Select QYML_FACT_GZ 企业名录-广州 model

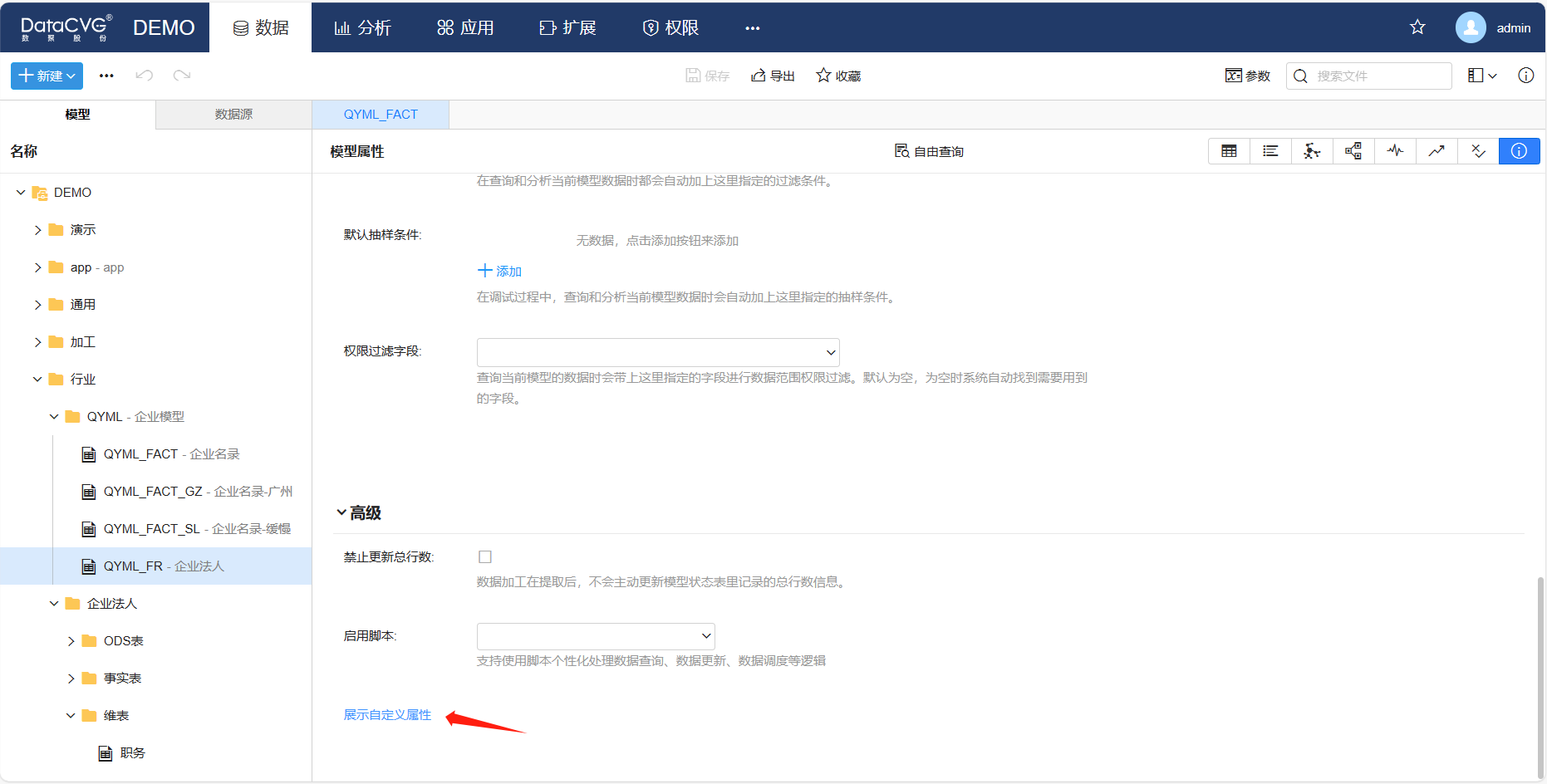tap(187, 492)
